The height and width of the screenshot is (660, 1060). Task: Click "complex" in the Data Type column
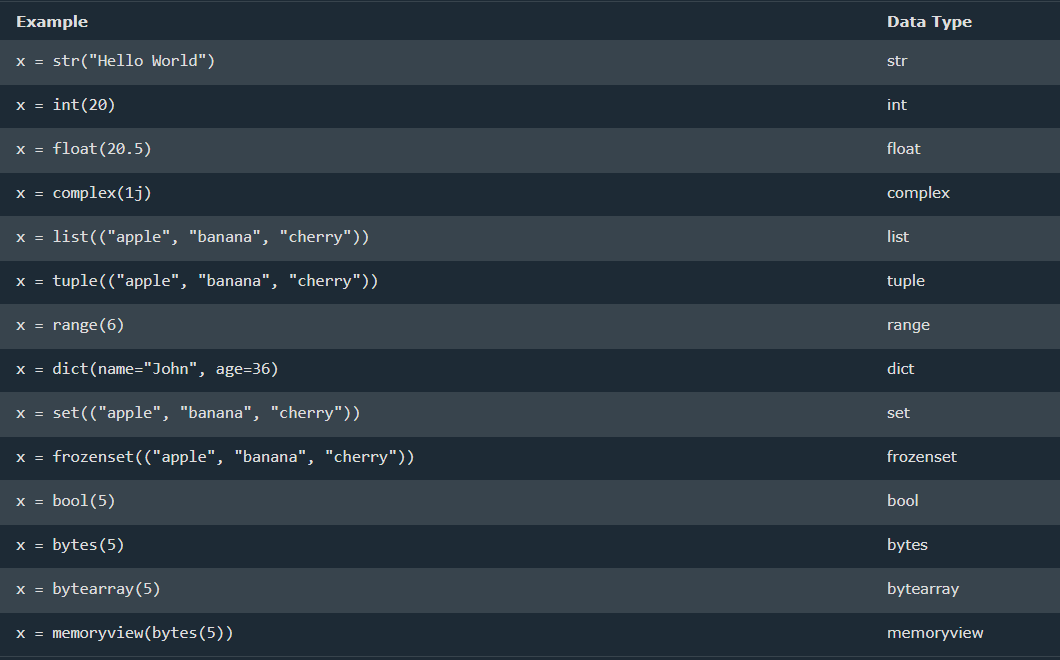(918, 193)
